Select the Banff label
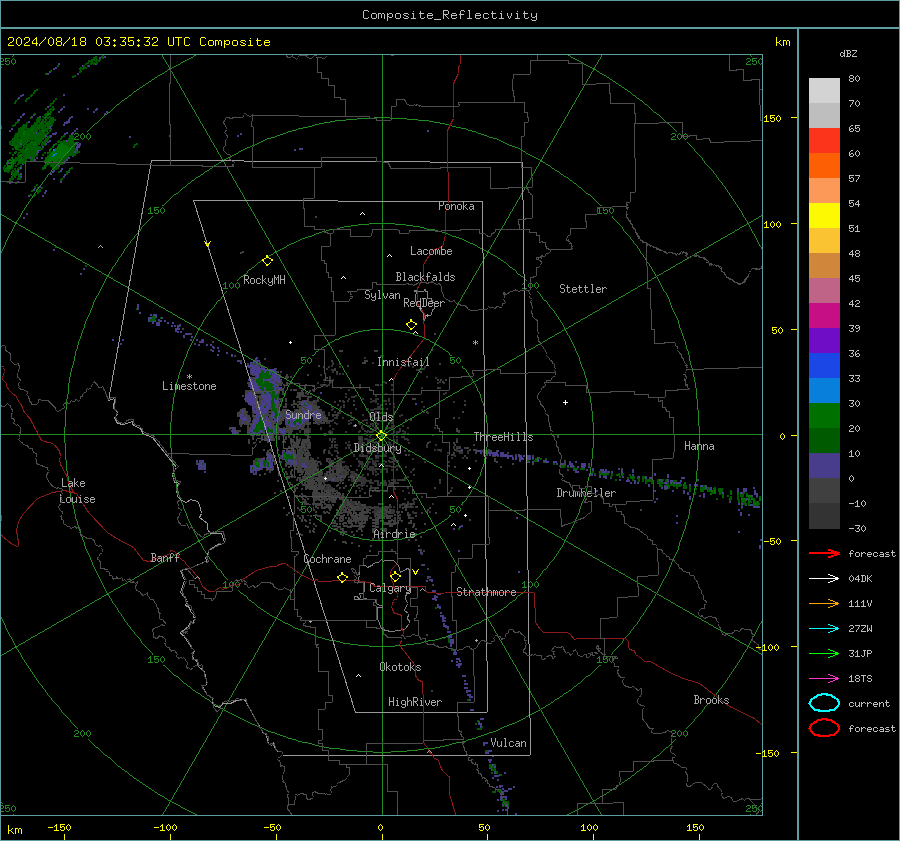This screenshot has height=841, width=900. coord(165,557)
